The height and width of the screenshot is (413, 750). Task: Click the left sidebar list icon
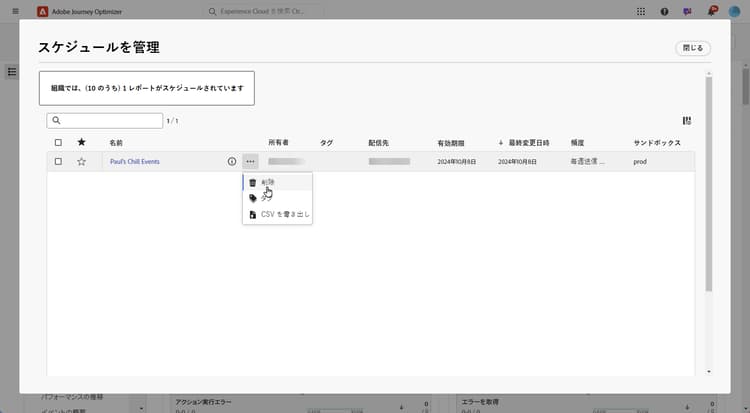12,72
